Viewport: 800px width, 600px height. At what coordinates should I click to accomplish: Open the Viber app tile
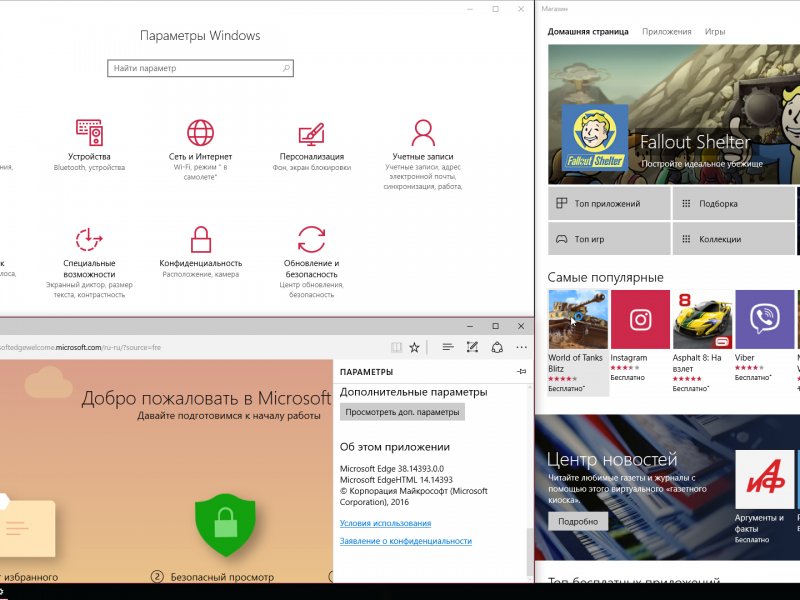pyautogui.click(x=764, y=336)
